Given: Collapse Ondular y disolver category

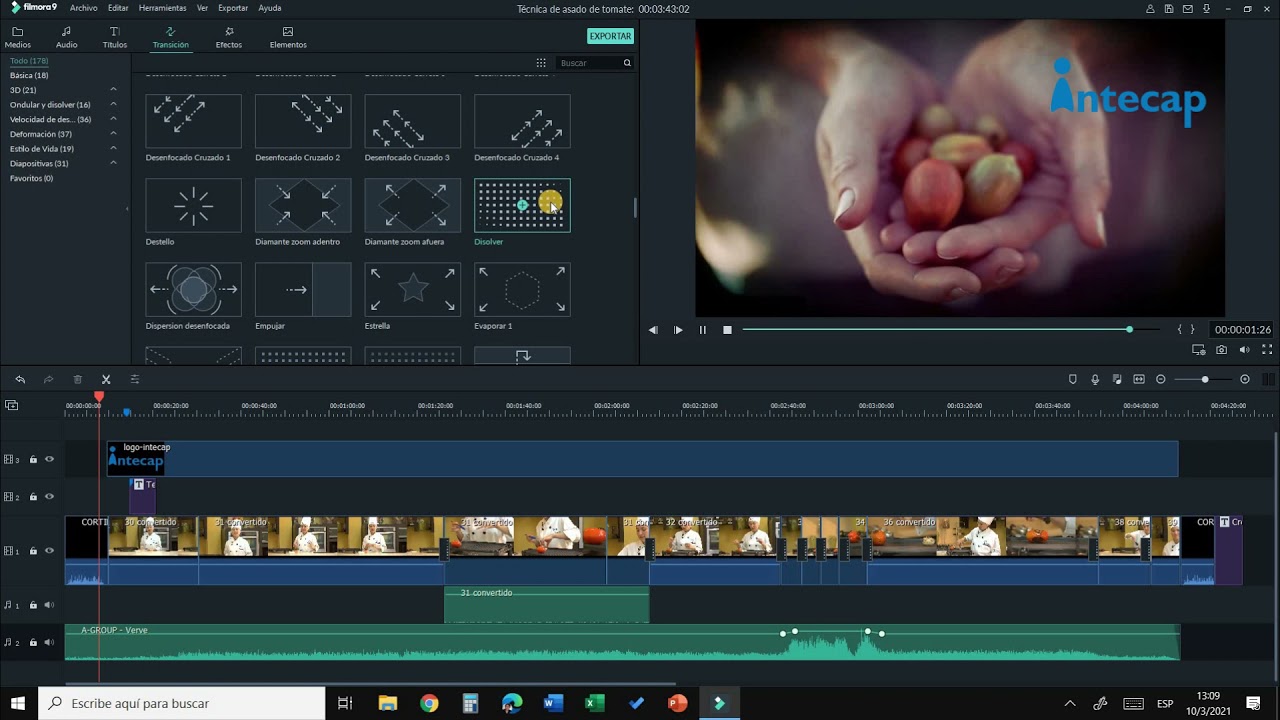Looking at the screenshot, I should [113, 104].
